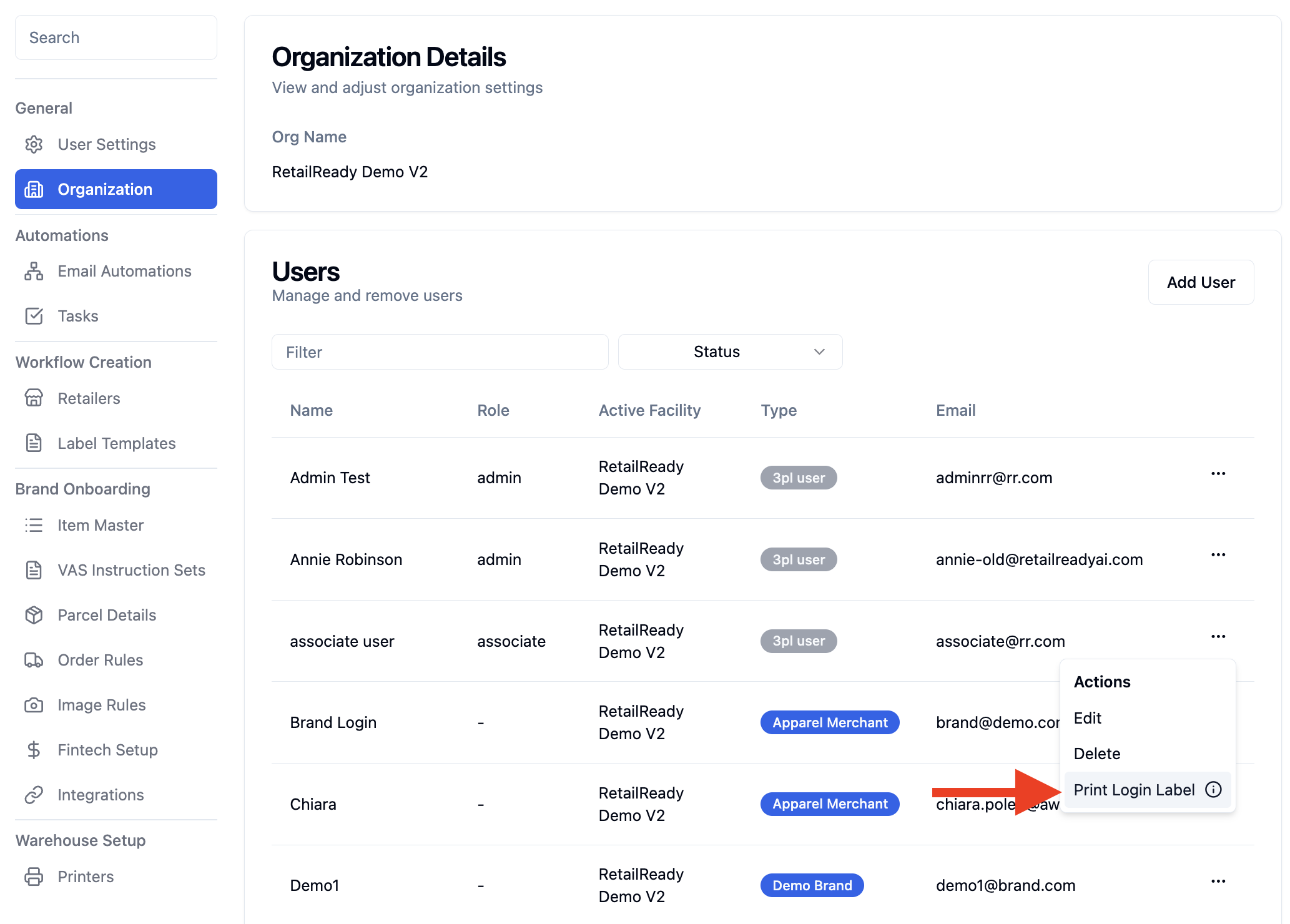Click the Item Master list icon
The width and height of the screenshot is (1290, 924).
[34, 525]
